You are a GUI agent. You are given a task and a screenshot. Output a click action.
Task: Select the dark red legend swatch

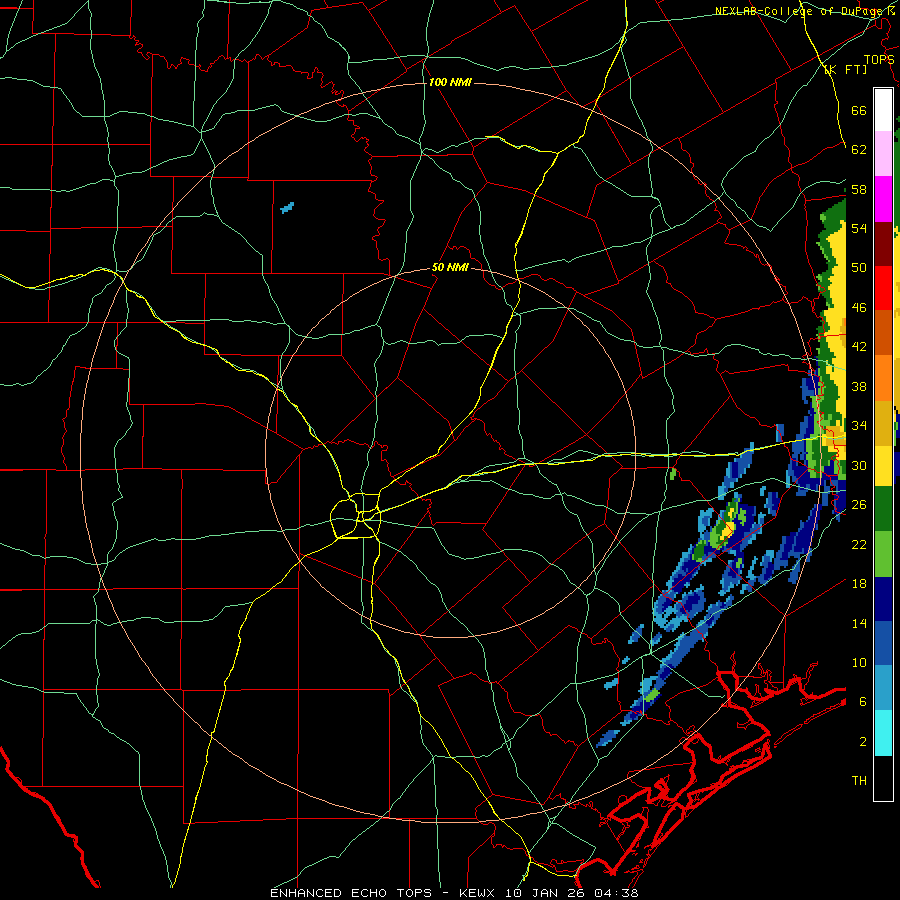click(883, 243)
